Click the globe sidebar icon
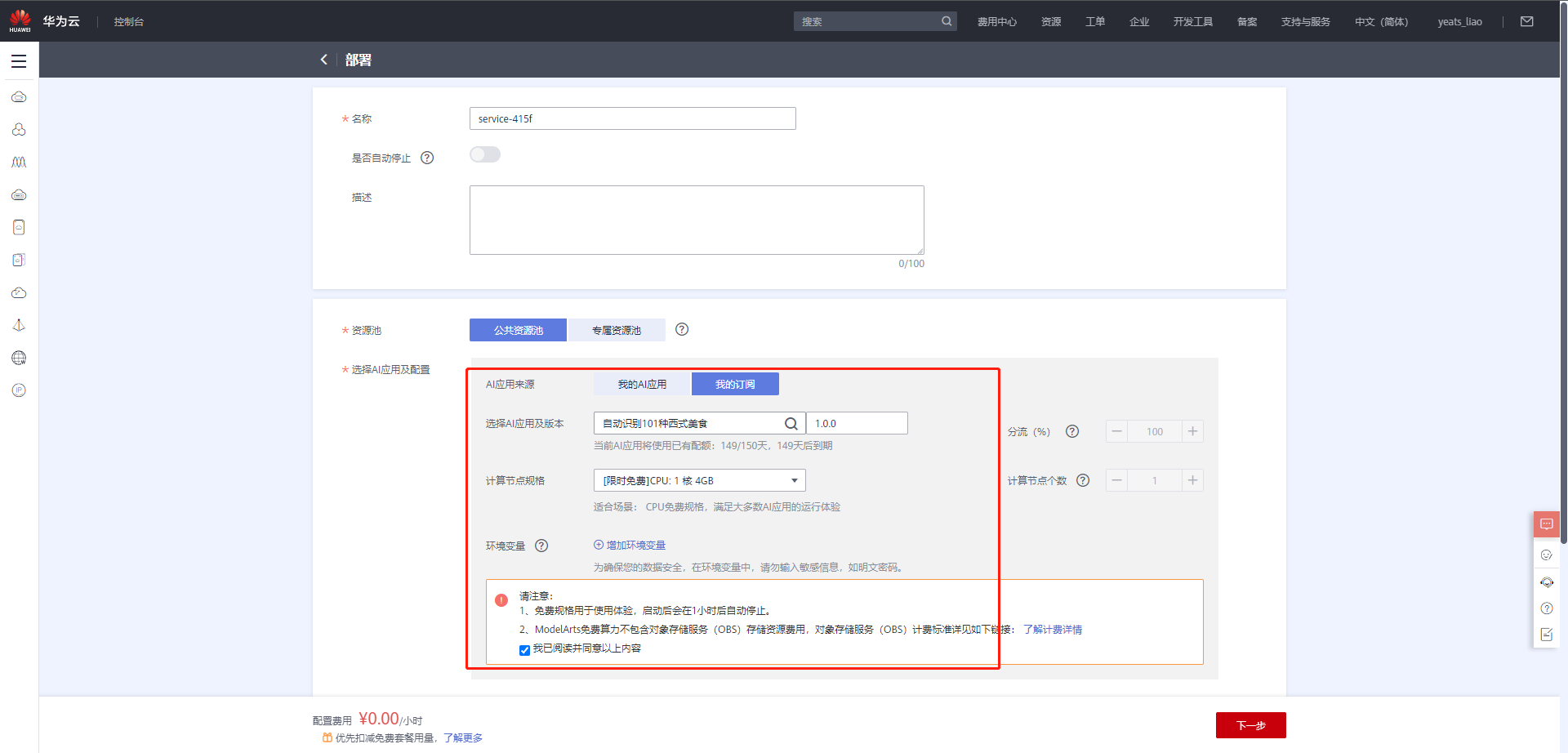This screenshot has height=753, width=1568. click(x=19, y=358)
